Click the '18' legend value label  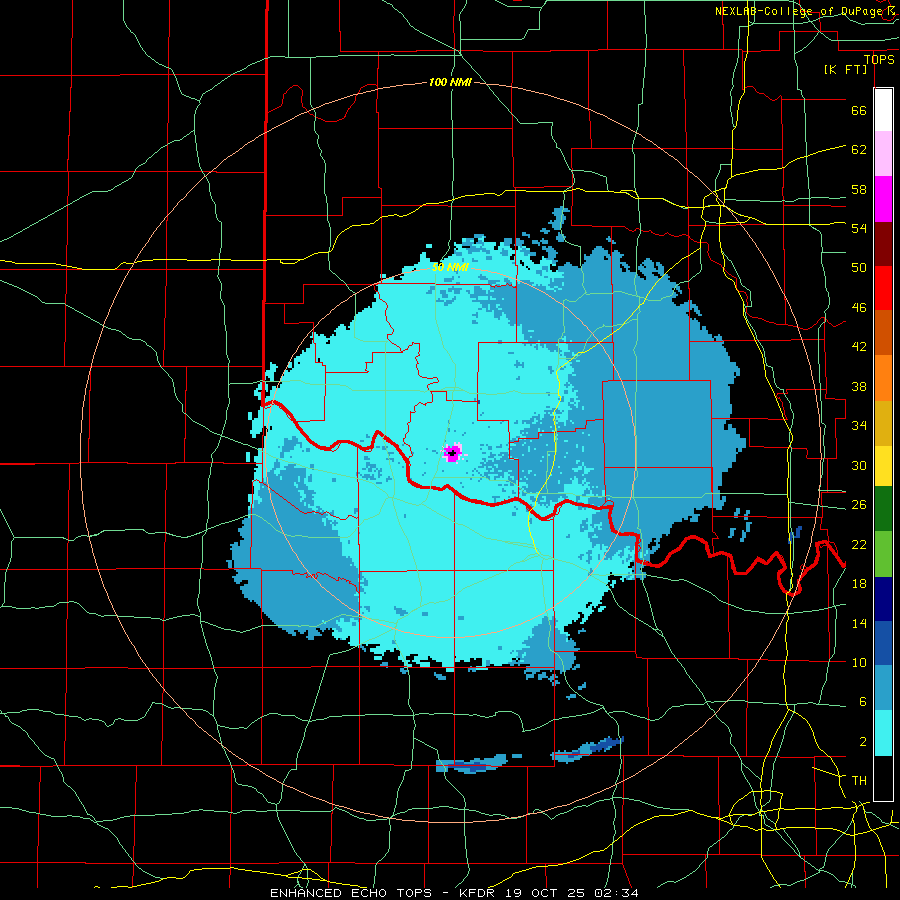859,584
